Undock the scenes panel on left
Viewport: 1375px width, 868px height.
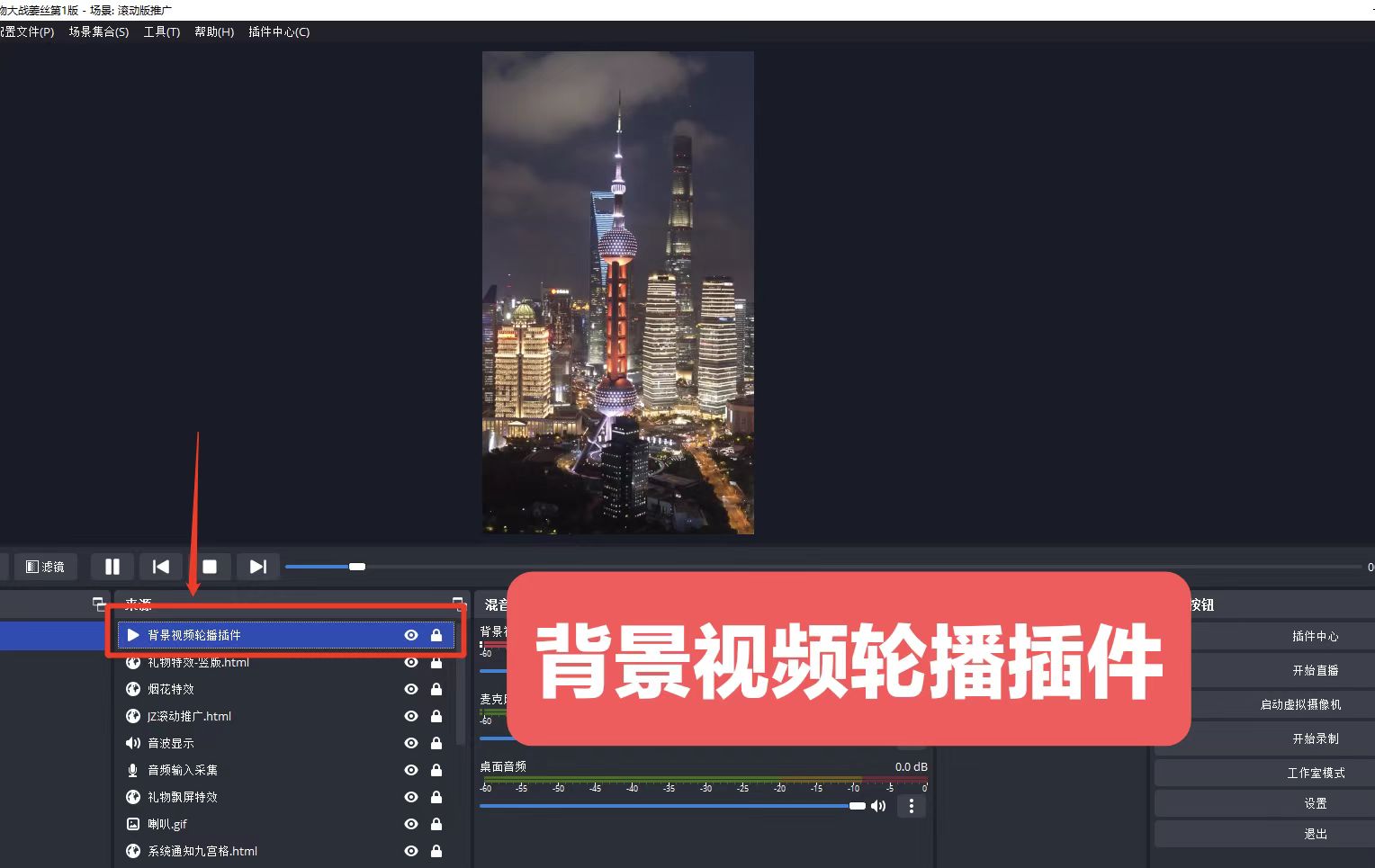point(98,604)
